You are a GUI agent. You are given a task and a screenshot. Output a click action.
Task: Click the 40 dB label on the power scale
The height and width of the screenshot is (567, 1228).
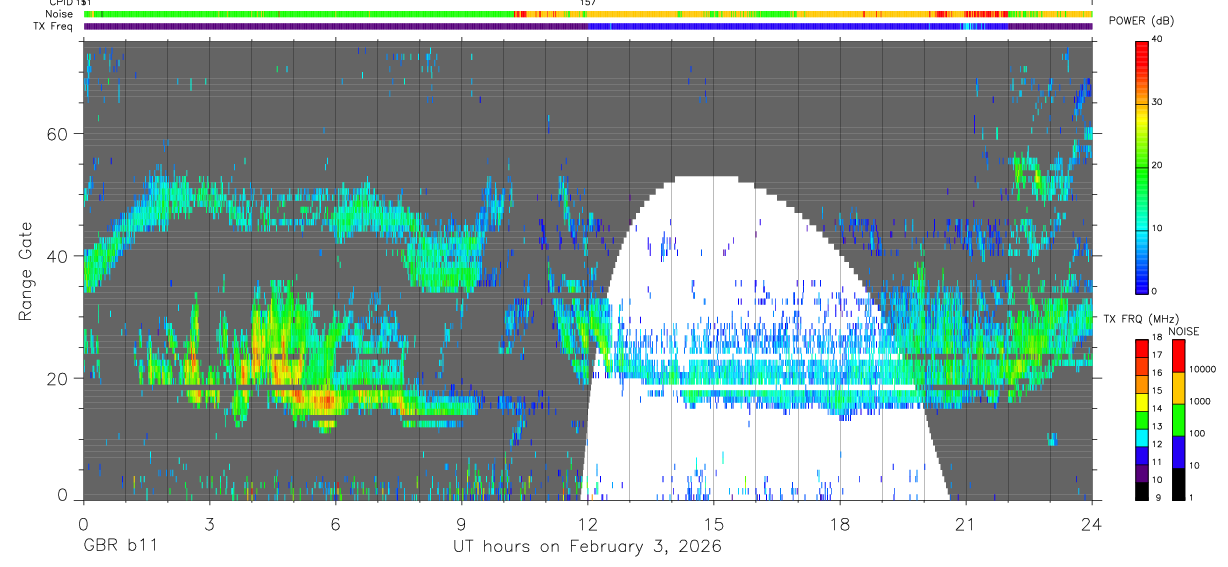tap(1159, 40)
